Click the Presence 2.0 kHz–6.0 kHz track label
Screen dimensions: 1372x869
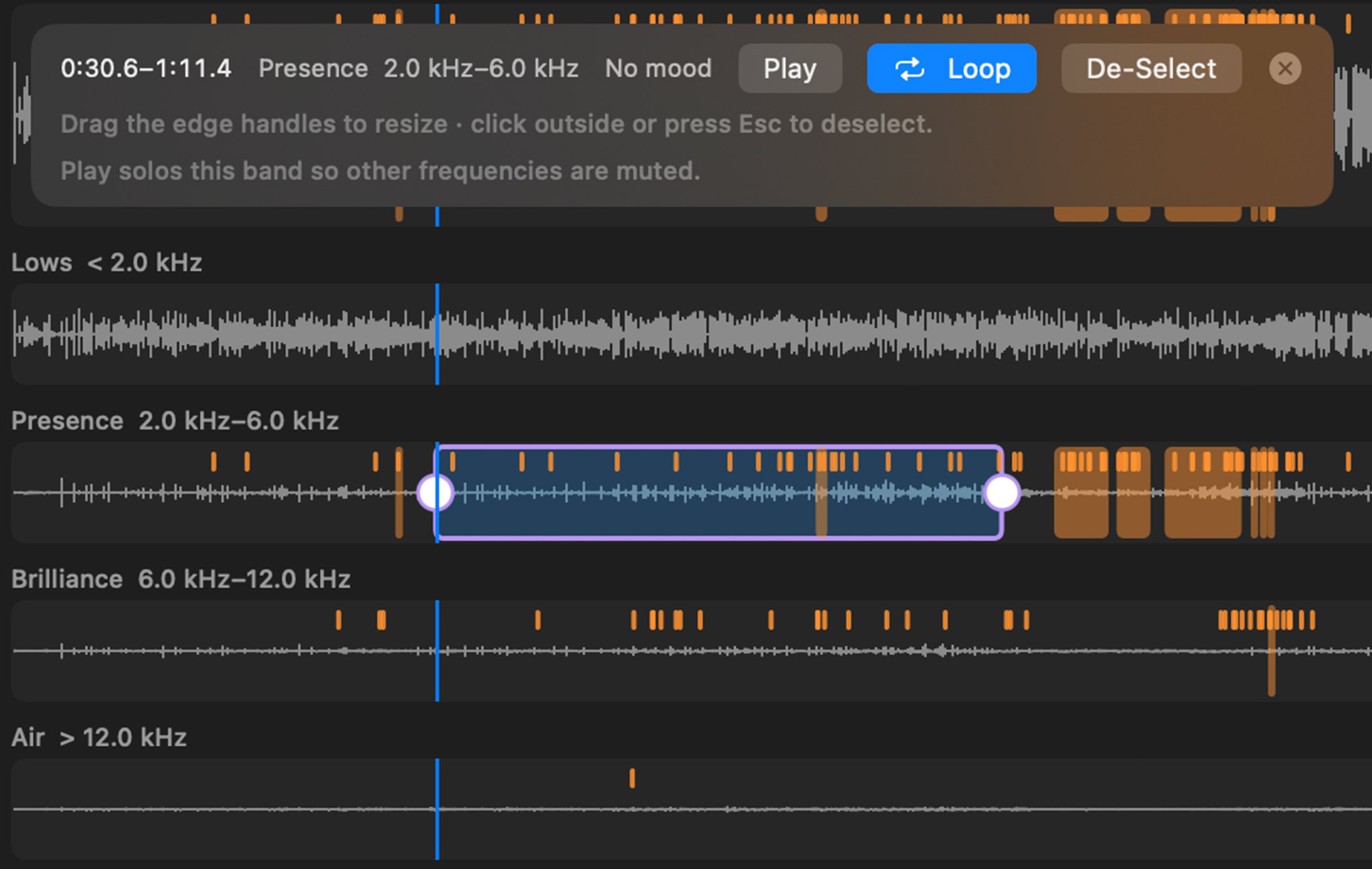[x=175, y=420]
